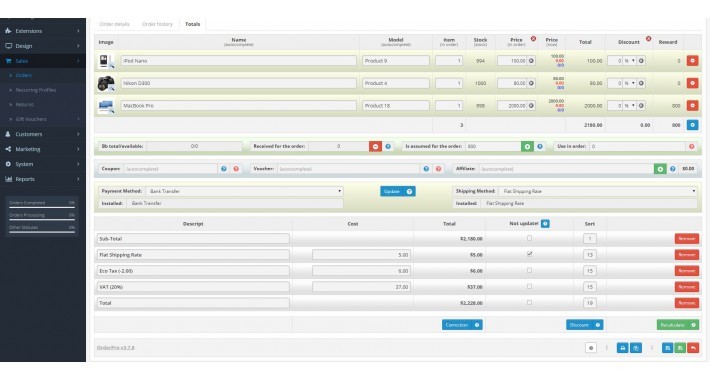710x380 pixels.
Task: Click red X icon beside Price header
Action: [533, 39]
